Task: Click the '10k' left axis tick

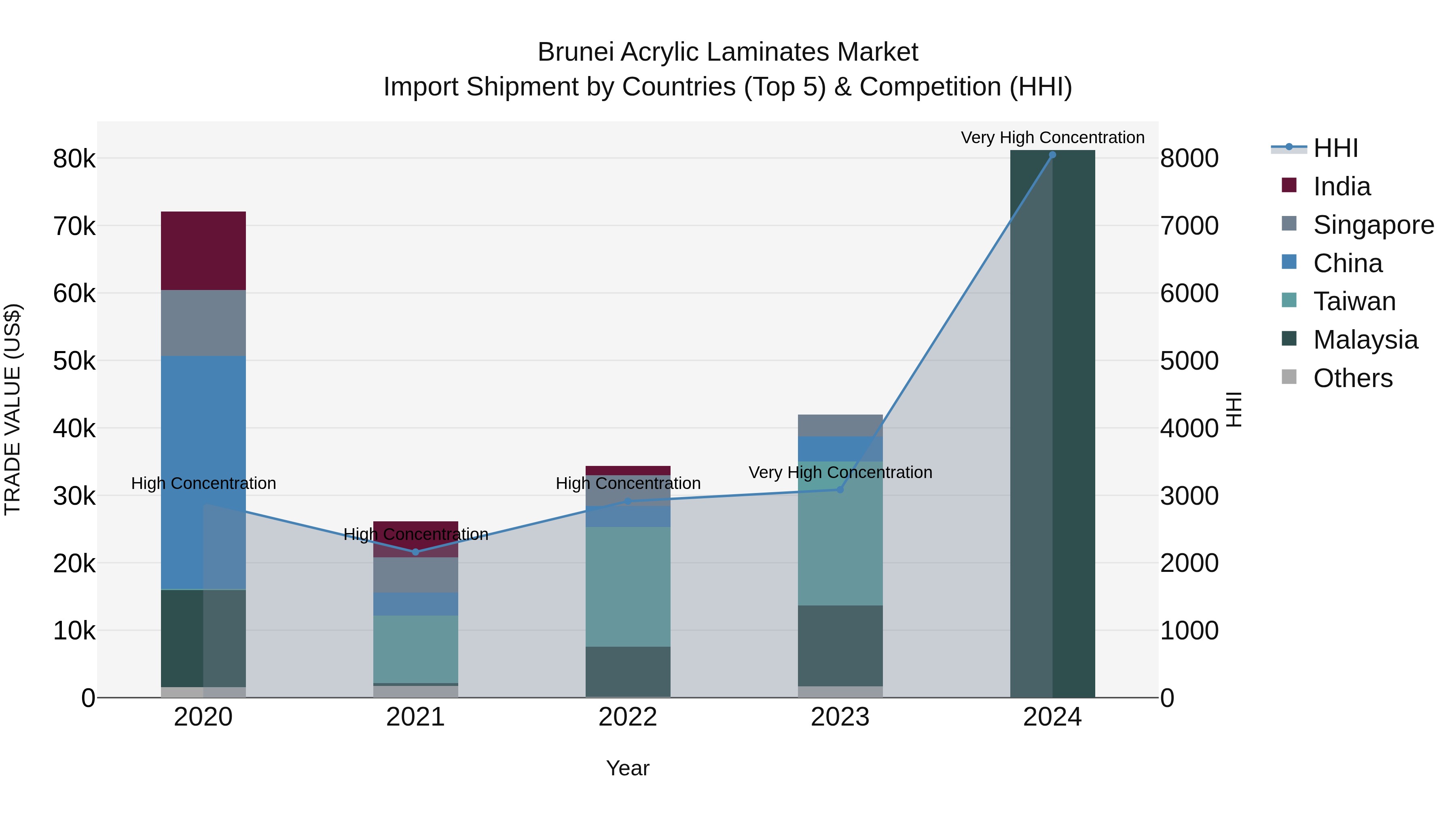Action: (x=74, y=631)
